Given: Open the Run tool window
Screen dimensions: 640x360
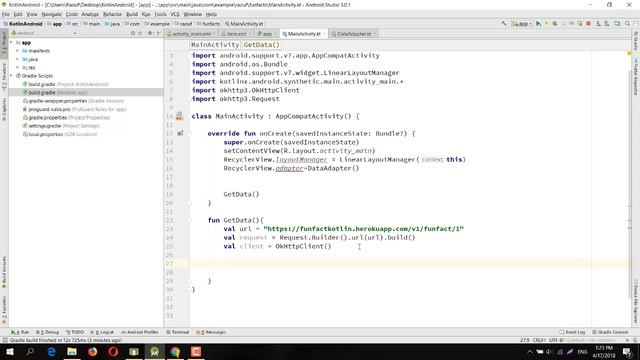Looking at the screenshot, I should click(x=20, y=332).
